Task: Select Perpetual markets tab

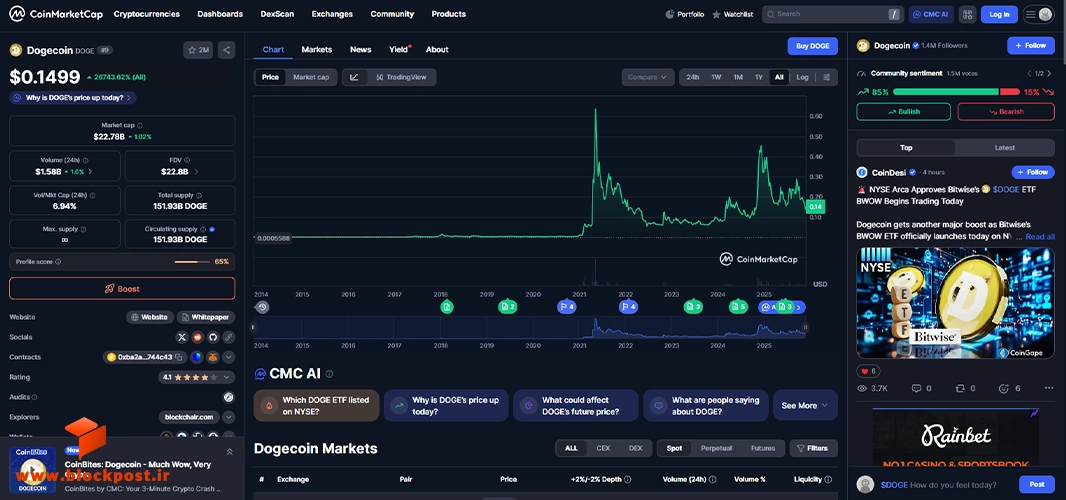Action: (x=717, y=448)
